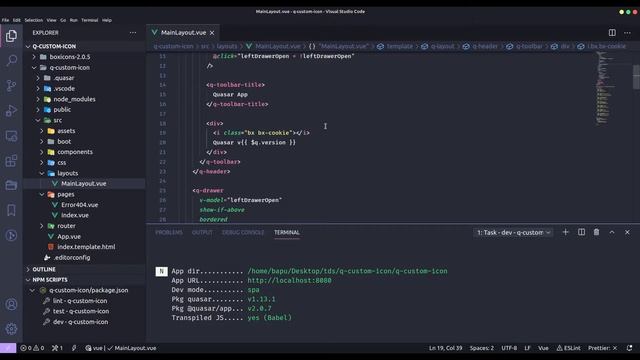Click the Prettier status bar button

pos(603,348)
